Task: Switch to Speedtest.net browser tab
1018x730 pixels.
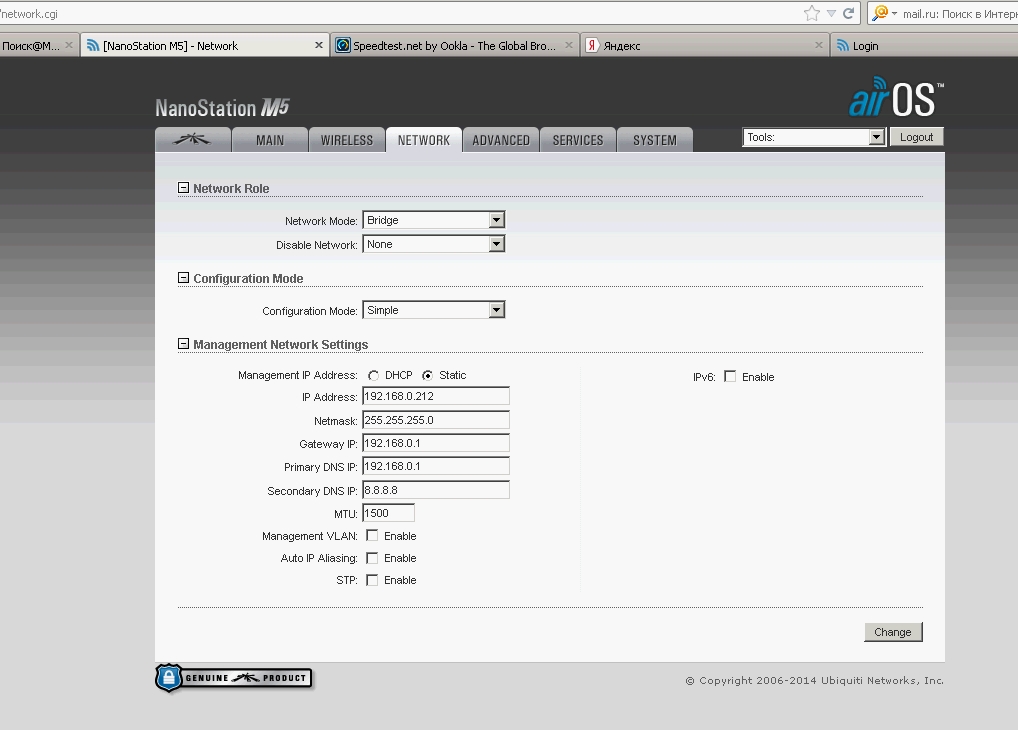Action: click(454, 45)
